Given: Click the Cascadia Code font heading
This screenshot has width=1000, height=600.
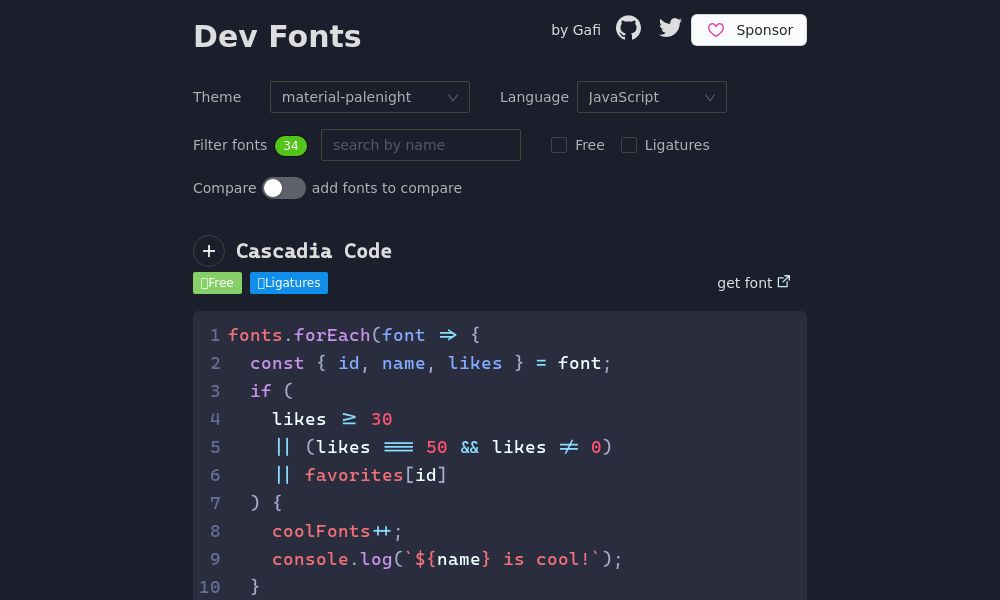Looking at the screenshot, I should point(314,251).
